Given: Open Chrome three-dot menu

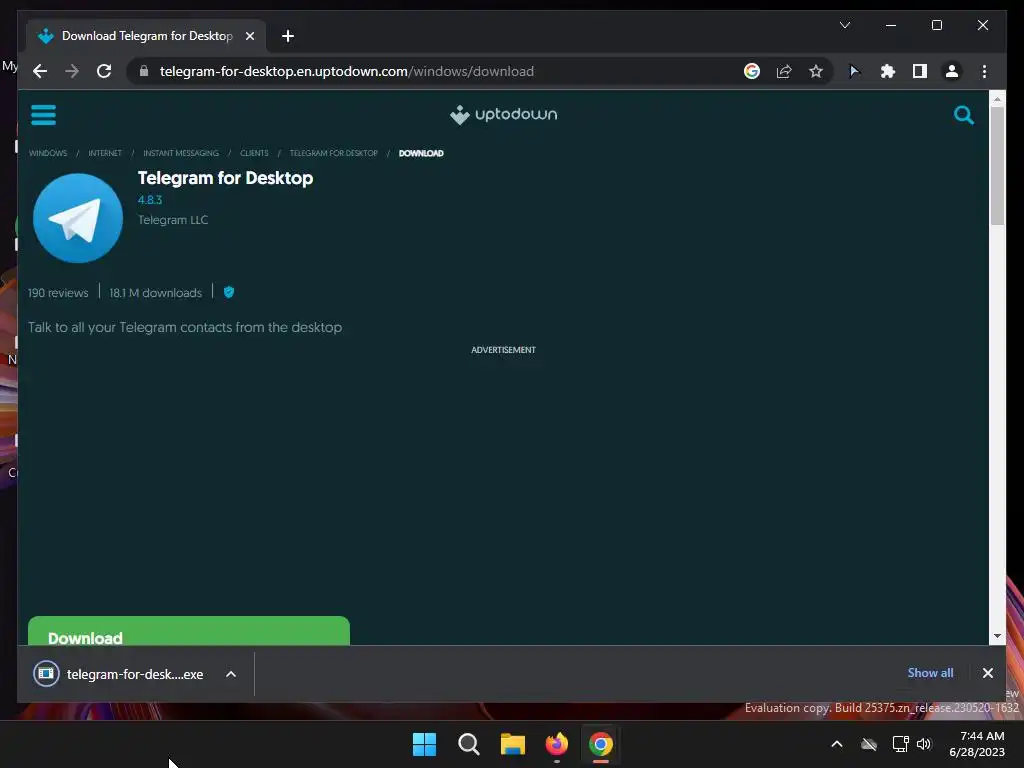Looking at the screenshot, I should click(x=984, y=71).
